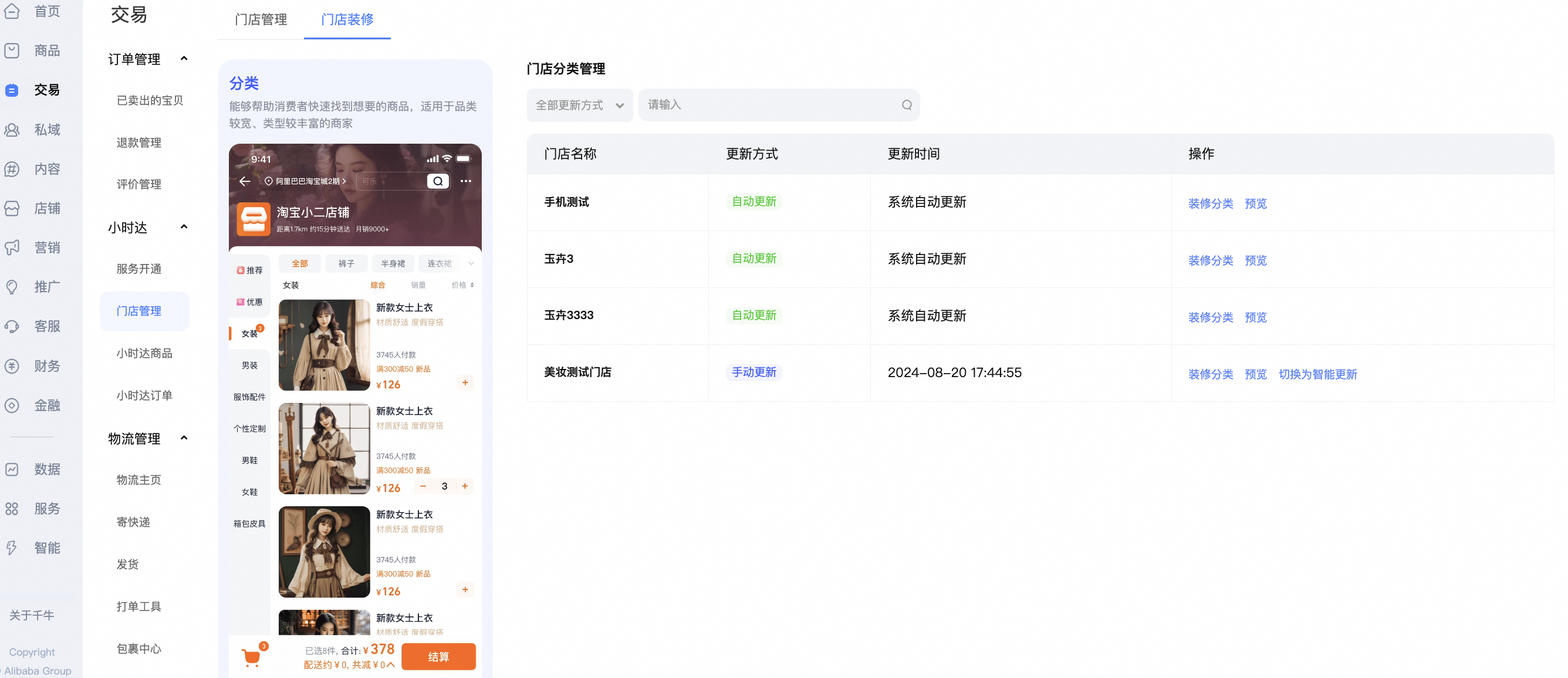Collapse the 订单管理 section

(184, 59)
